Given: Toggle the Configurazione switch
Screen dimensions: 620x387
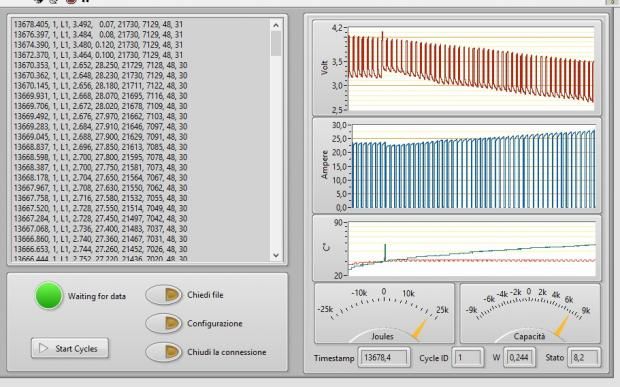Looking at the screenshot, I should (x=164, y=323).
